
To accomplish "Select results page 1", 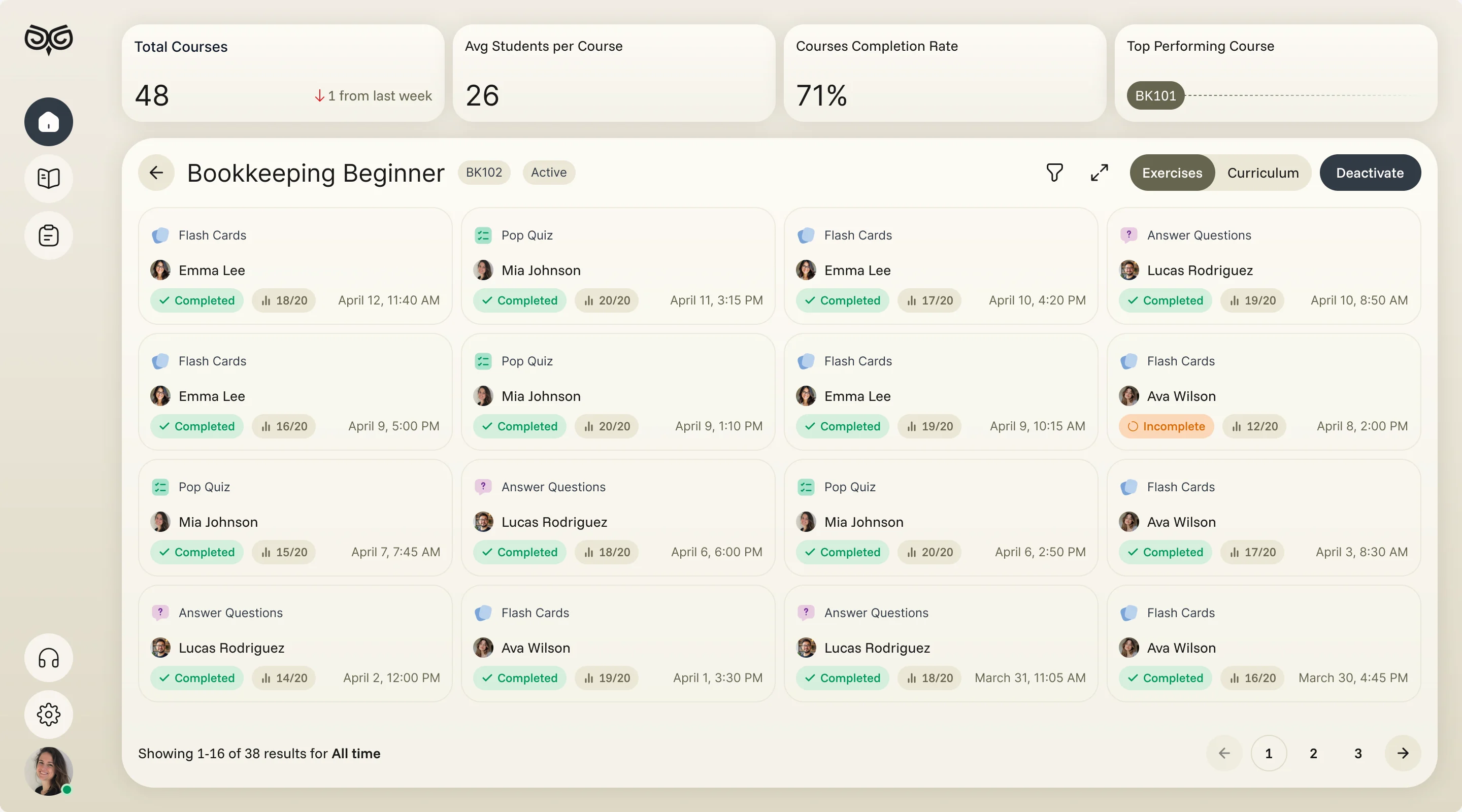I will tap(1269, 753).
